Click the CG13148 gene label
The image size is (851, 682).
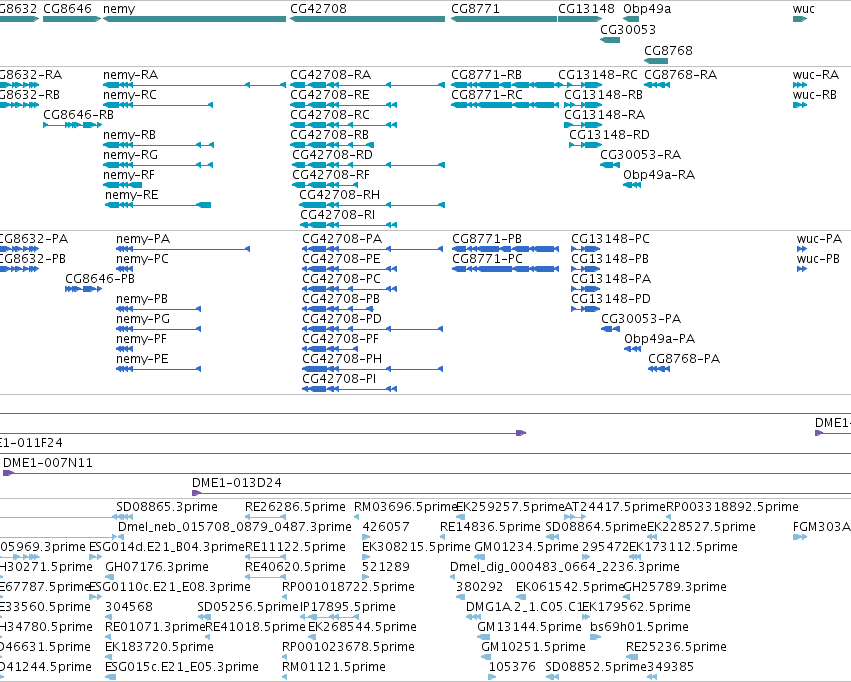pos(586,9)
